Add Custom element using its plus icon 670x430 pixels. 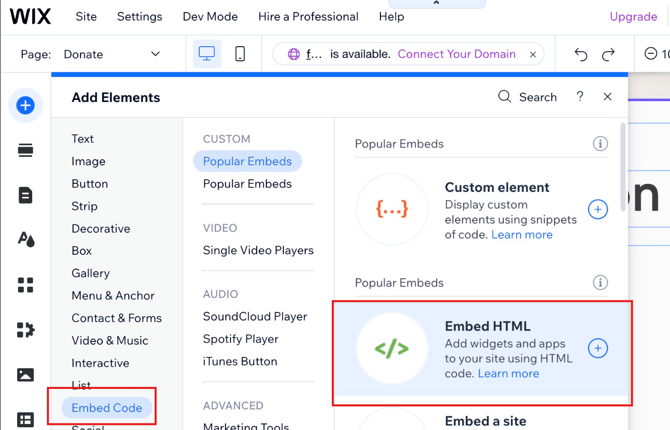(x=598, y=209)
